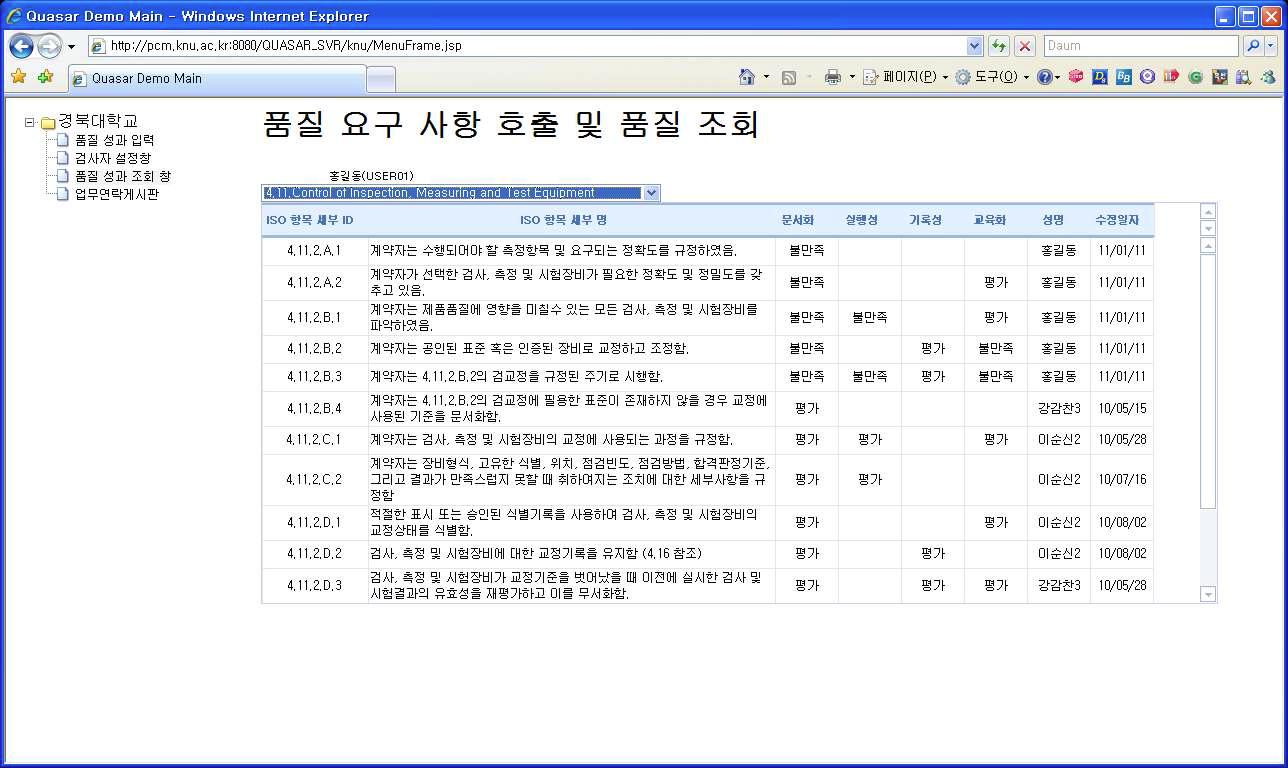Click the 홍길동(USER01) user label
The height and width of the screenshot is (768, 1288).
371,176
